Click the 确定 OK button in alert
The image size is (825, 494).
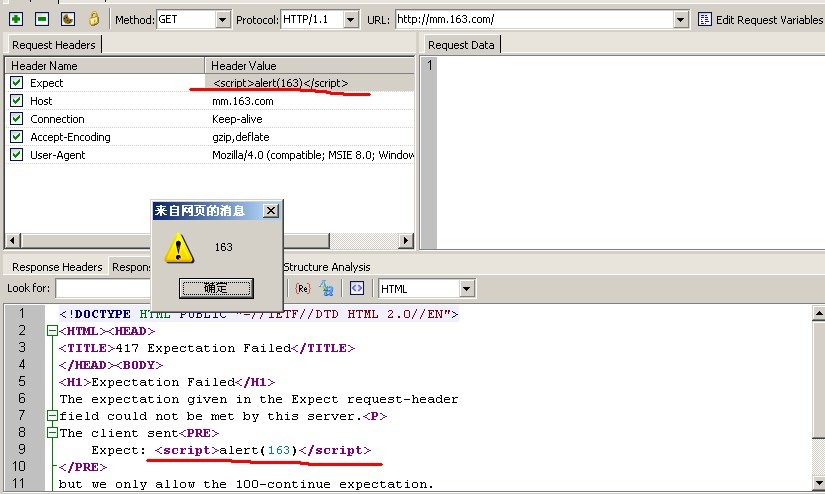[x=216, y=288]
